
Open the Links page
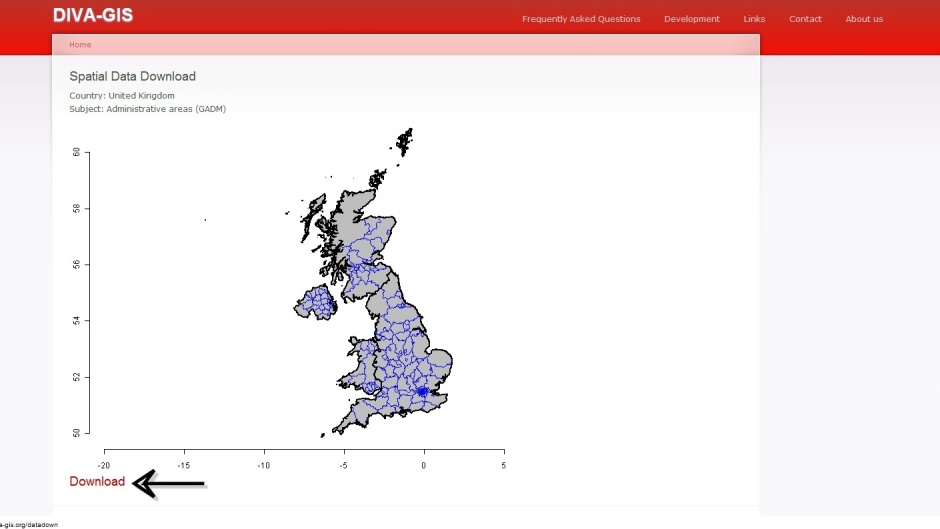(754, 19)
